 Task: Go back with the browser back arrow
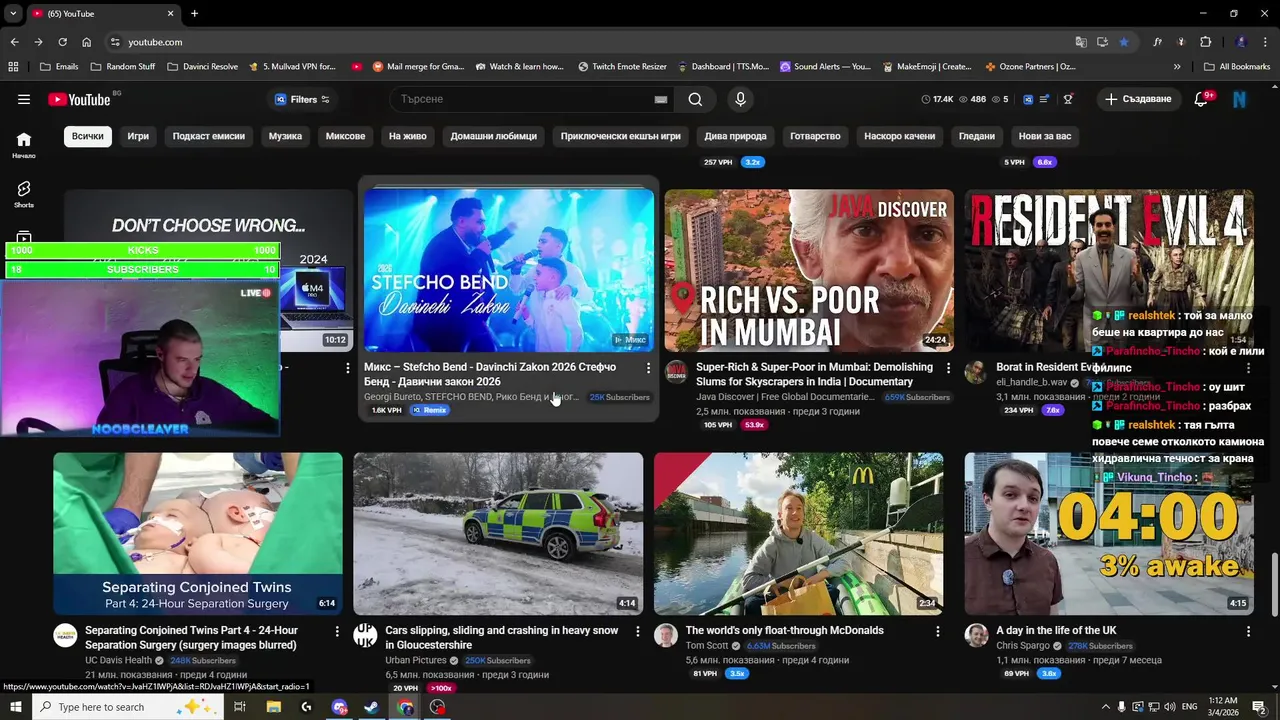click(x=14, y=42)
